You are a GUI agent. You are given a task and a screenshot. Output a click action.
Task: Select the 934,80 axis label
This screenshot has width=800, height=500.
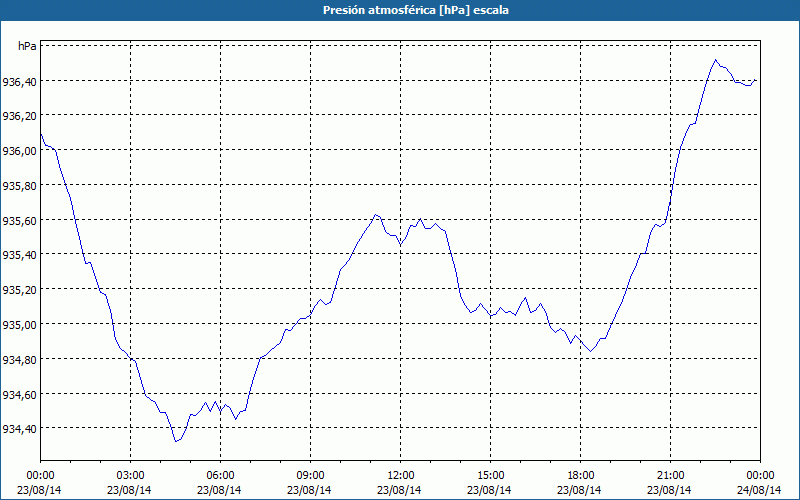[19, 360]
